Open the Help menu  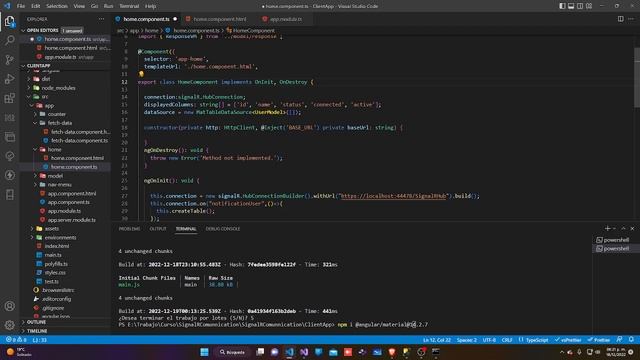[x=150, y=6]
